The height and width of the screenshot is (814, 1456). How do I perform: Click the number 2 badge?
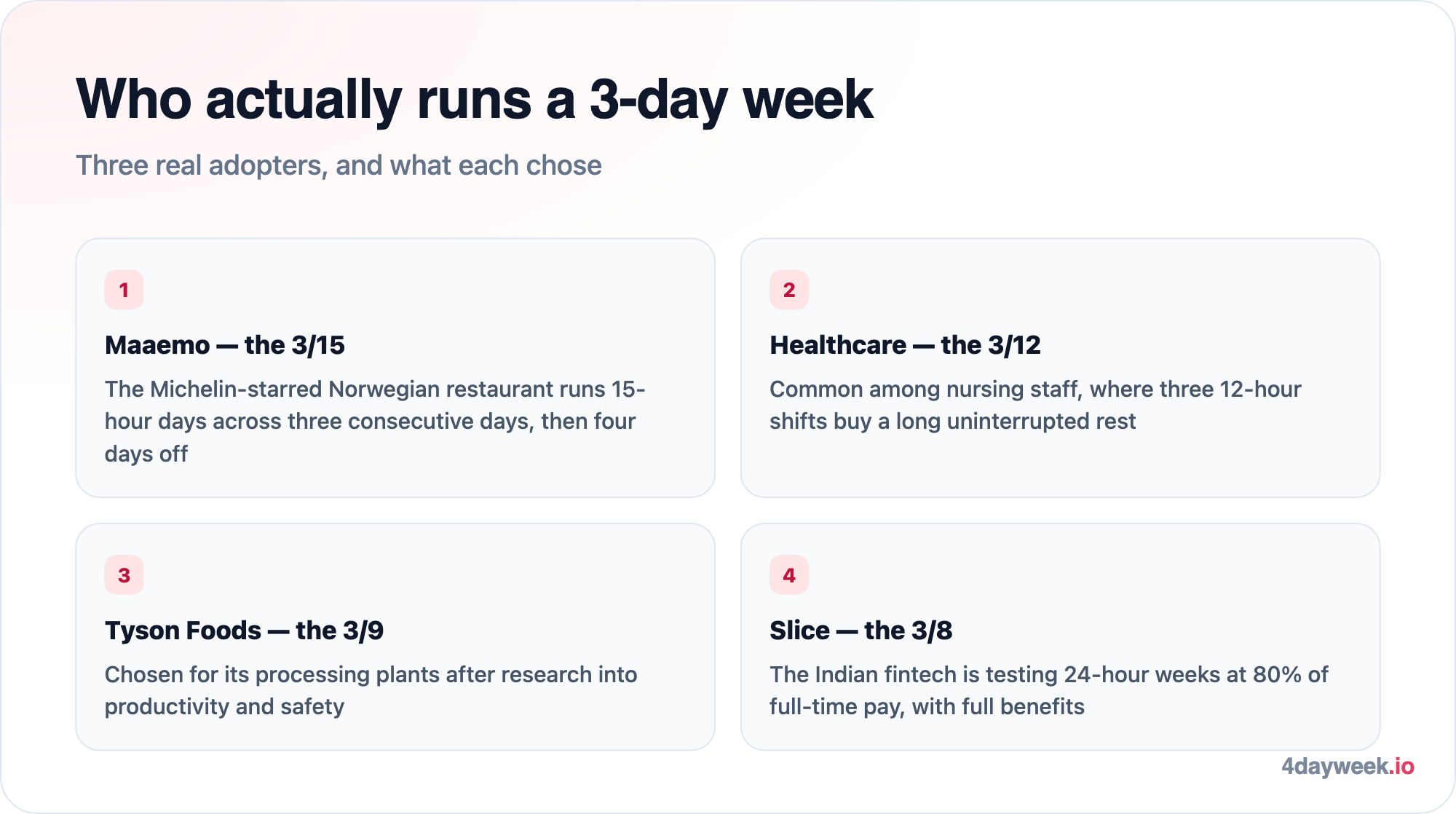tap(789, 290)
